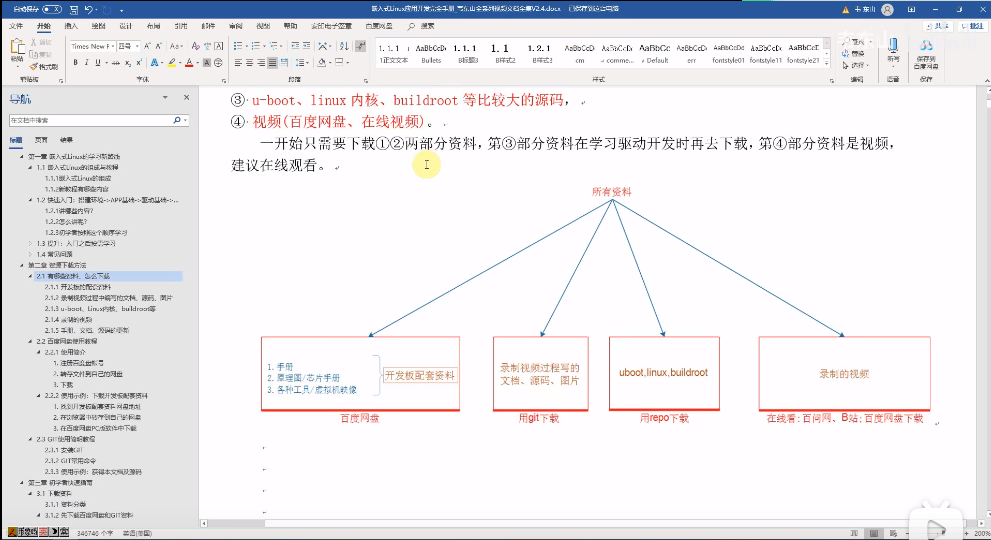Toggle Strikethrough formatting
Screen dimensions: 991x540
click(x=116, y=63)
